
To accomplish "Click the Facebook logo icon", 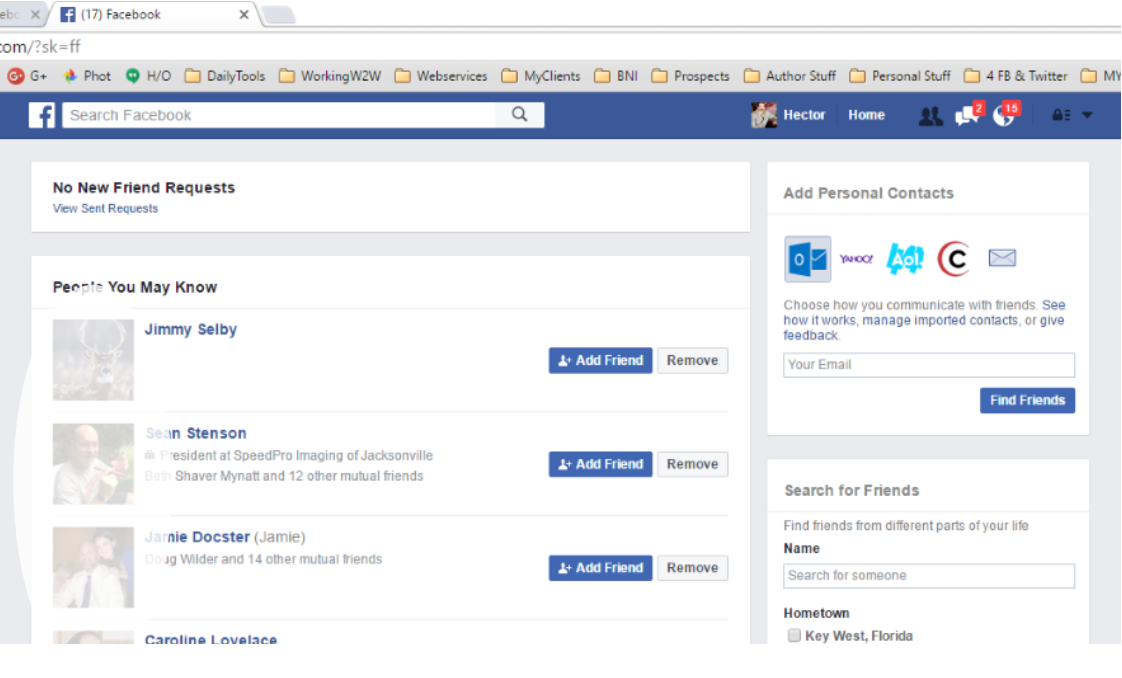I will point(42,115).
